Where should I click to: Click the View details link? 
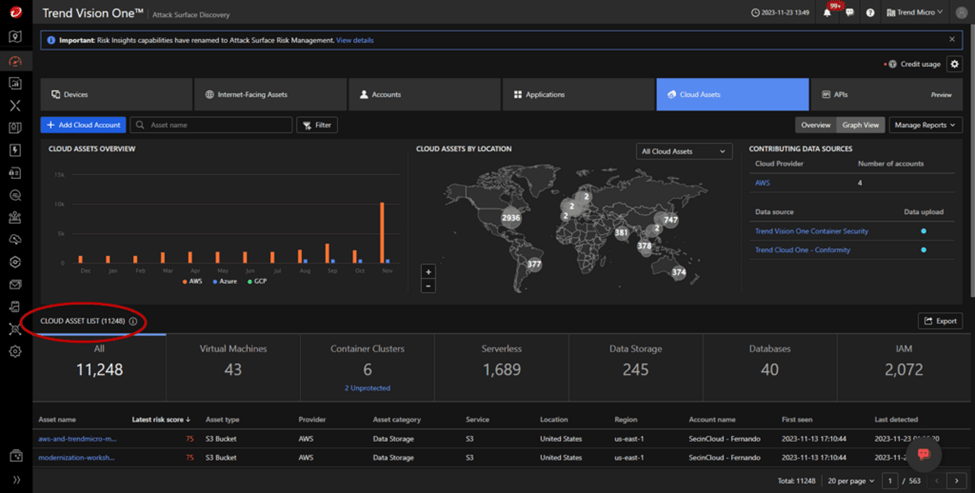(355, 40)
